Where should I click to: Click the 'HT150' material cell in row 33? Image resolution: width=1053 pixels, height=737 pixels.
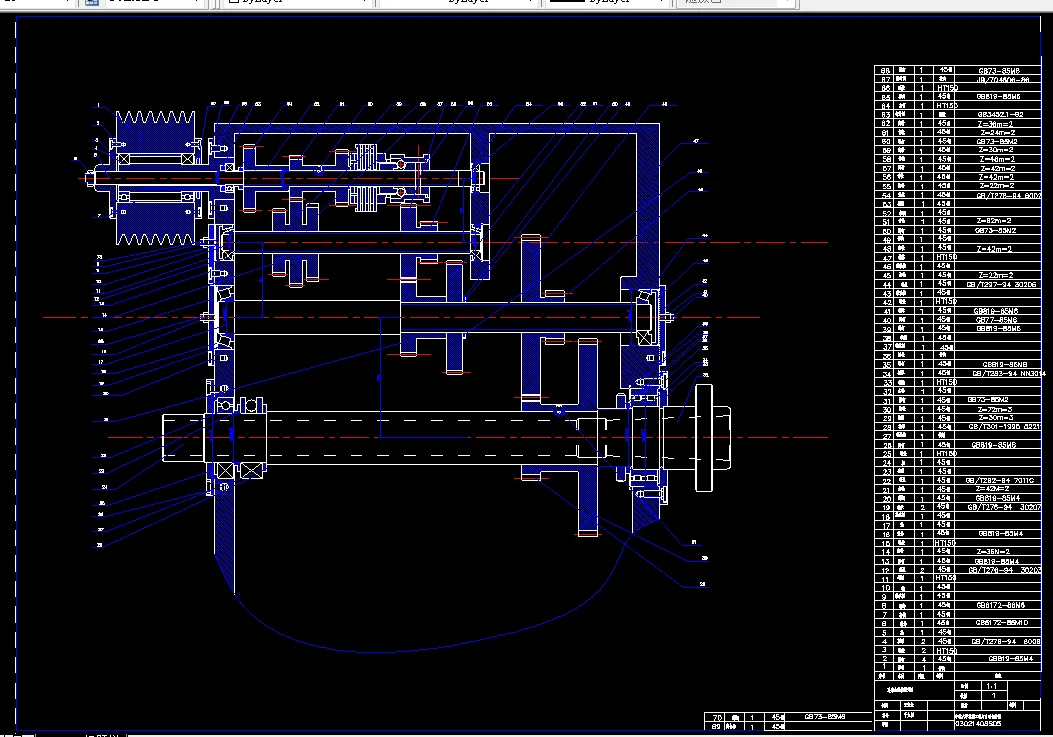point(946,382)
